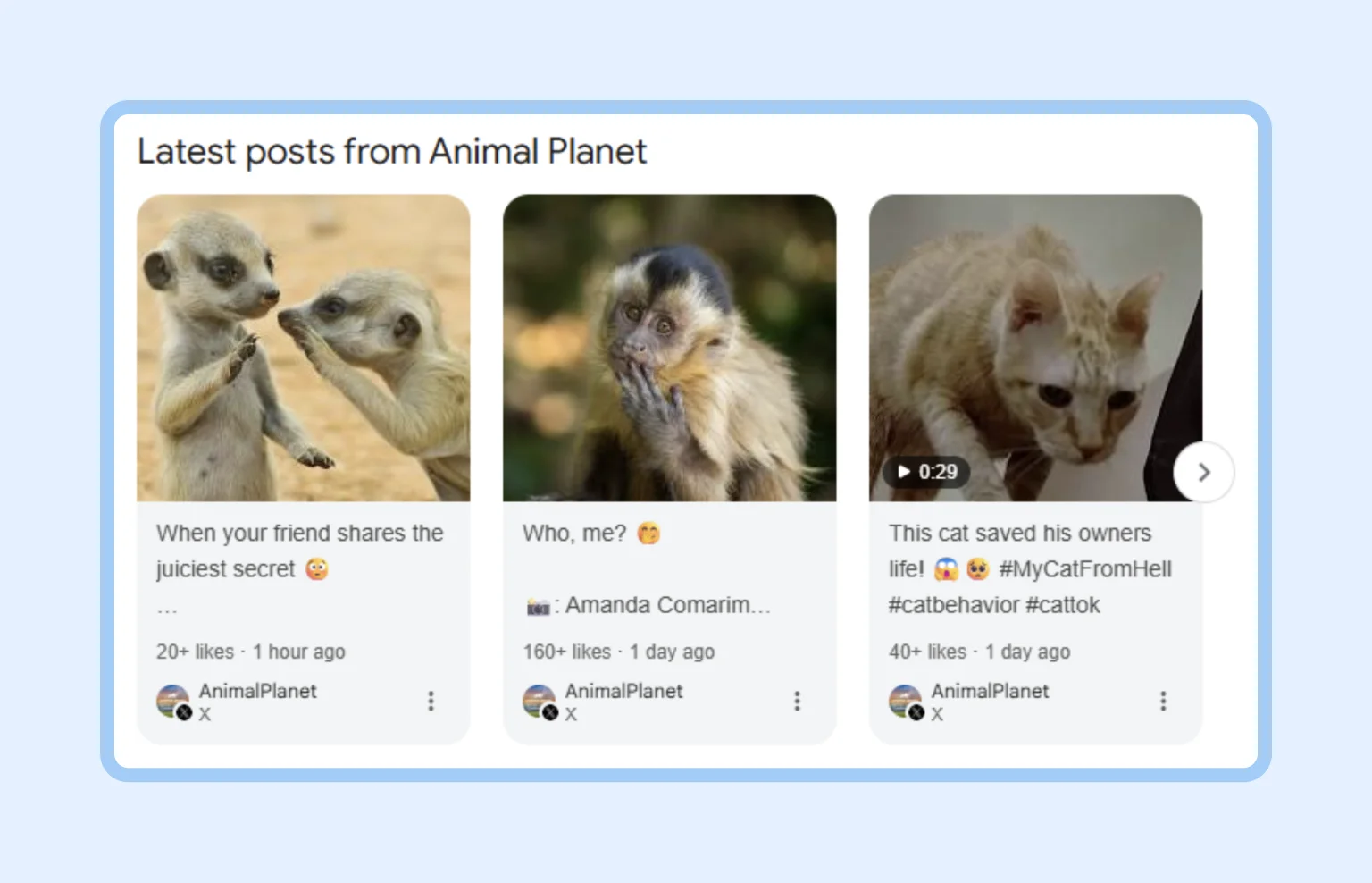
Task: Click the X source label on cat post
Action: pos(937,714)
